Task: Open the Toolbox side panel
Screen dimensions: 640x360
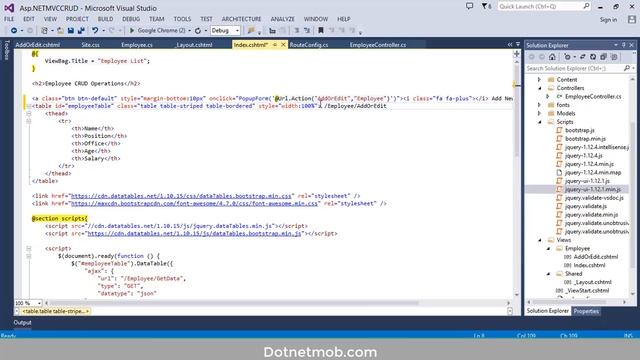Action: pos(7,50)
